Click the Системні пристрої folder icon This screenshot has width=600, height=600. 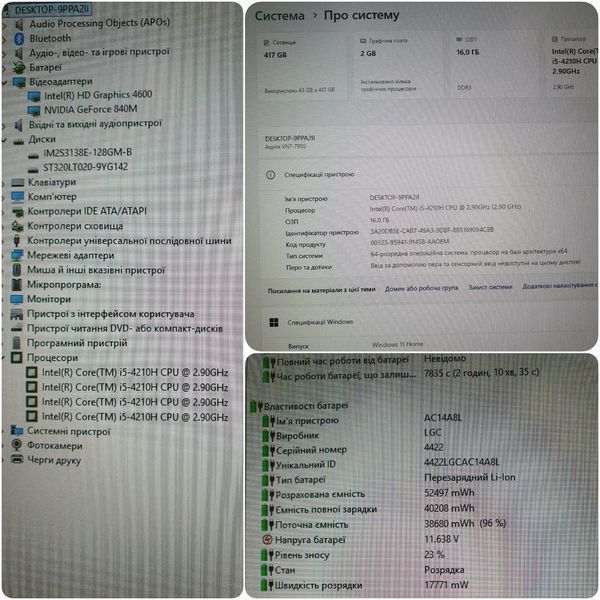tap(17, 430)
